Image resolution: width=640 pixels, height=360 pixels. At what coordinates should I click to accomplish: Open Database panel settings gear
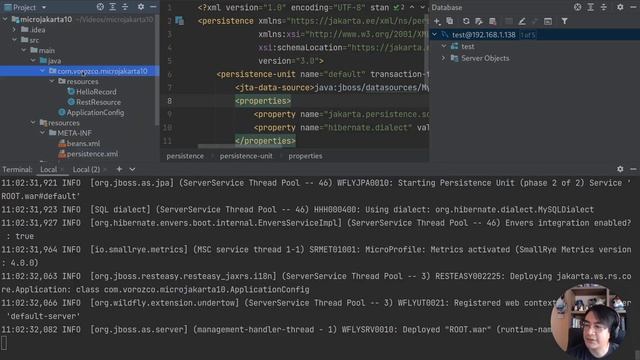(x=620, y=7)
